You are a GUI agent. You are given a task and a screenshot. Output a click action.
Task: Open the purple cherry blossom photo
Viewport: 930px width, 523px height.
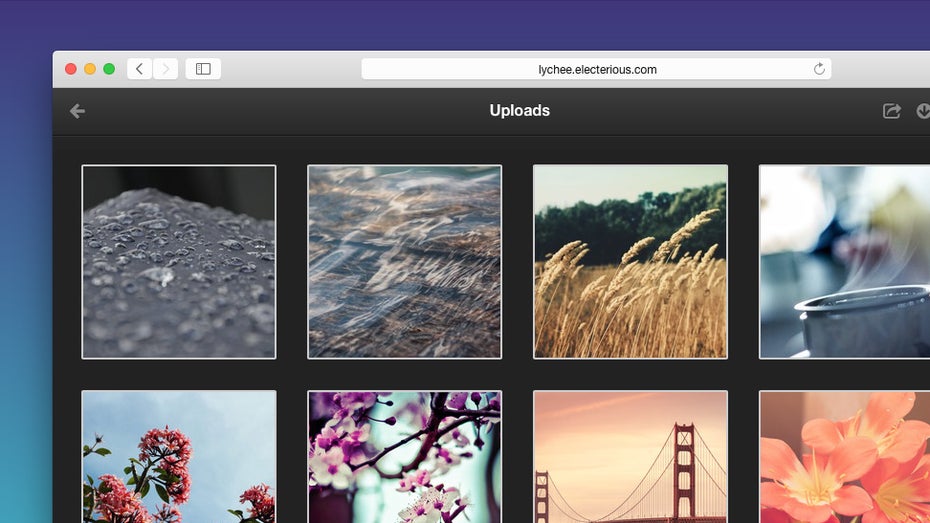(405, 457)
